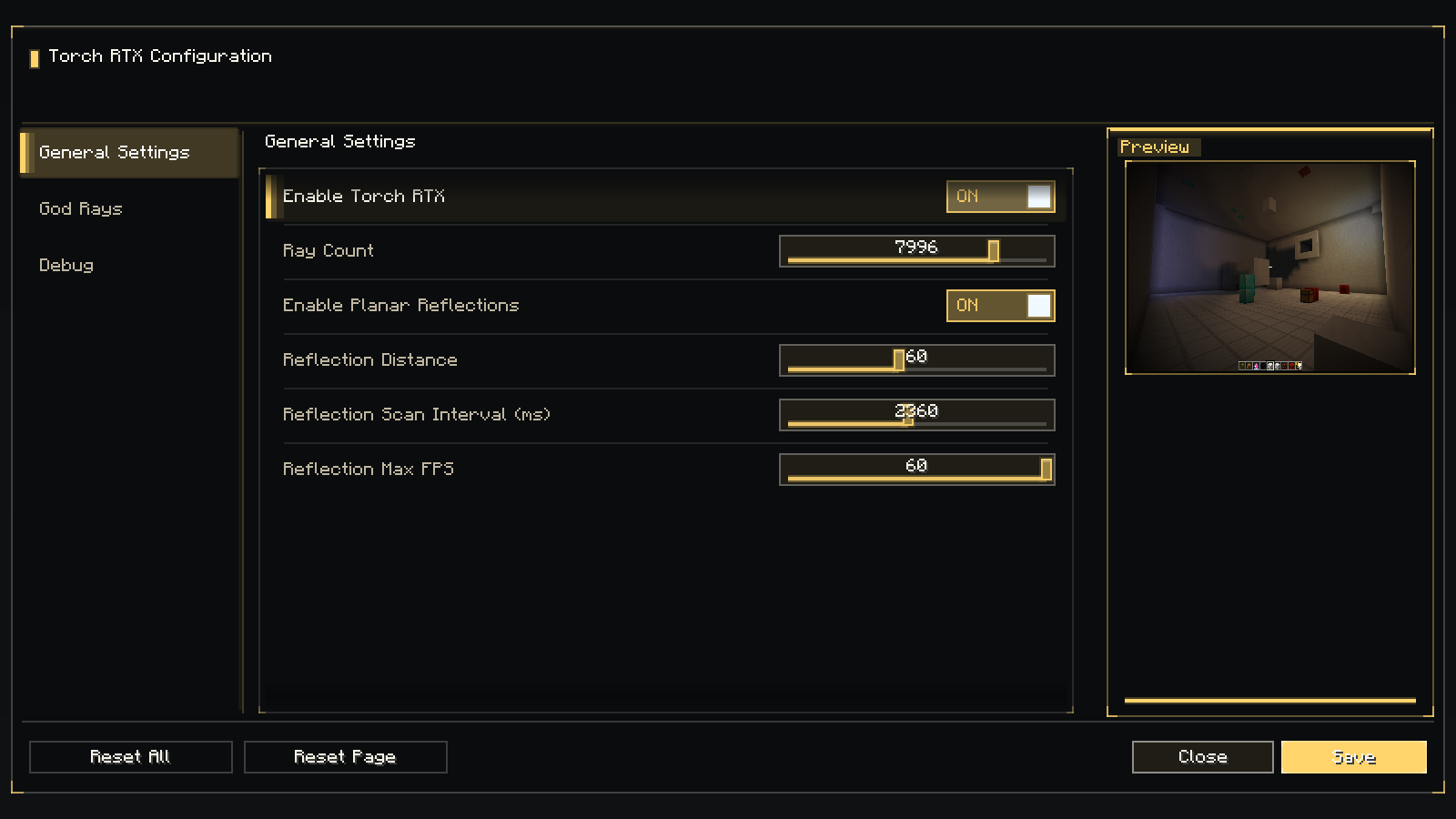
Task: Click the Reset All button
Action: 130,757
